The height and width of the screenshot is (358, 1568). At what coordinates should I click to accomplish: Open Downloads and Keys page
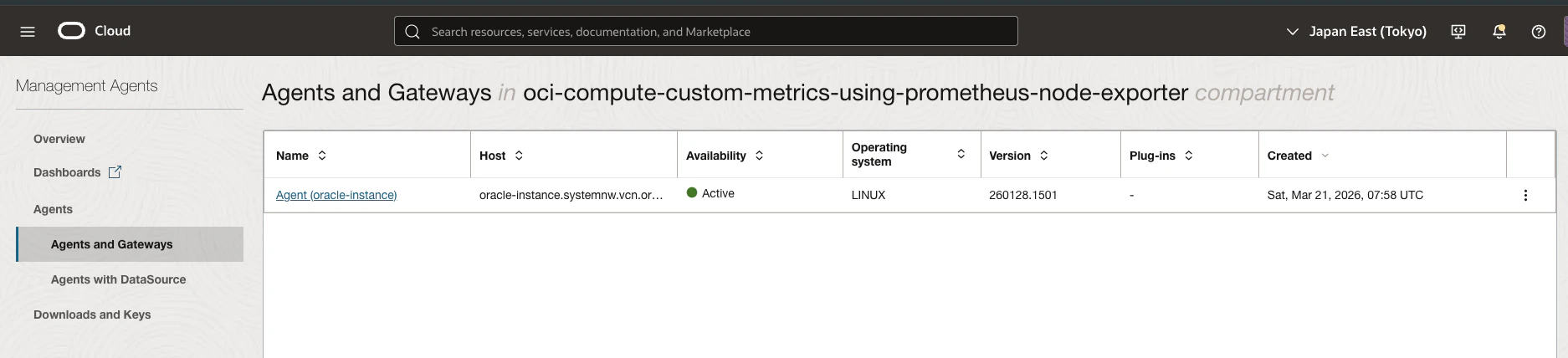[x=92, y=315]
